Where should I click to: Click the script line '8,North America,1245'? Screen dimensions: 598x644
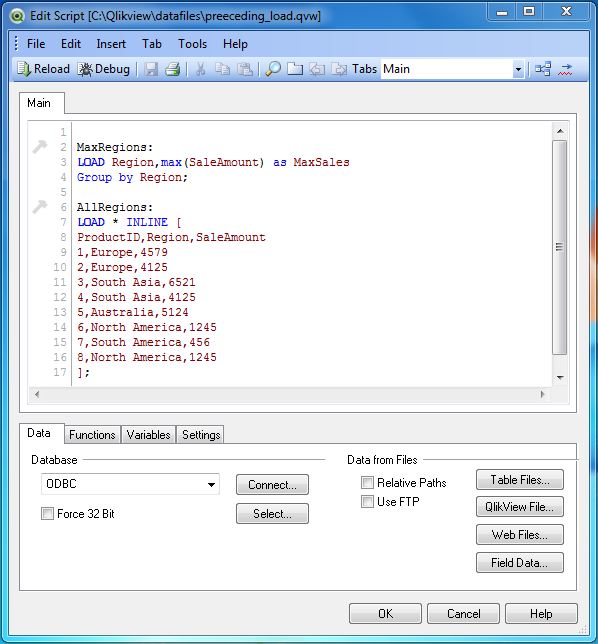(147, 357)
